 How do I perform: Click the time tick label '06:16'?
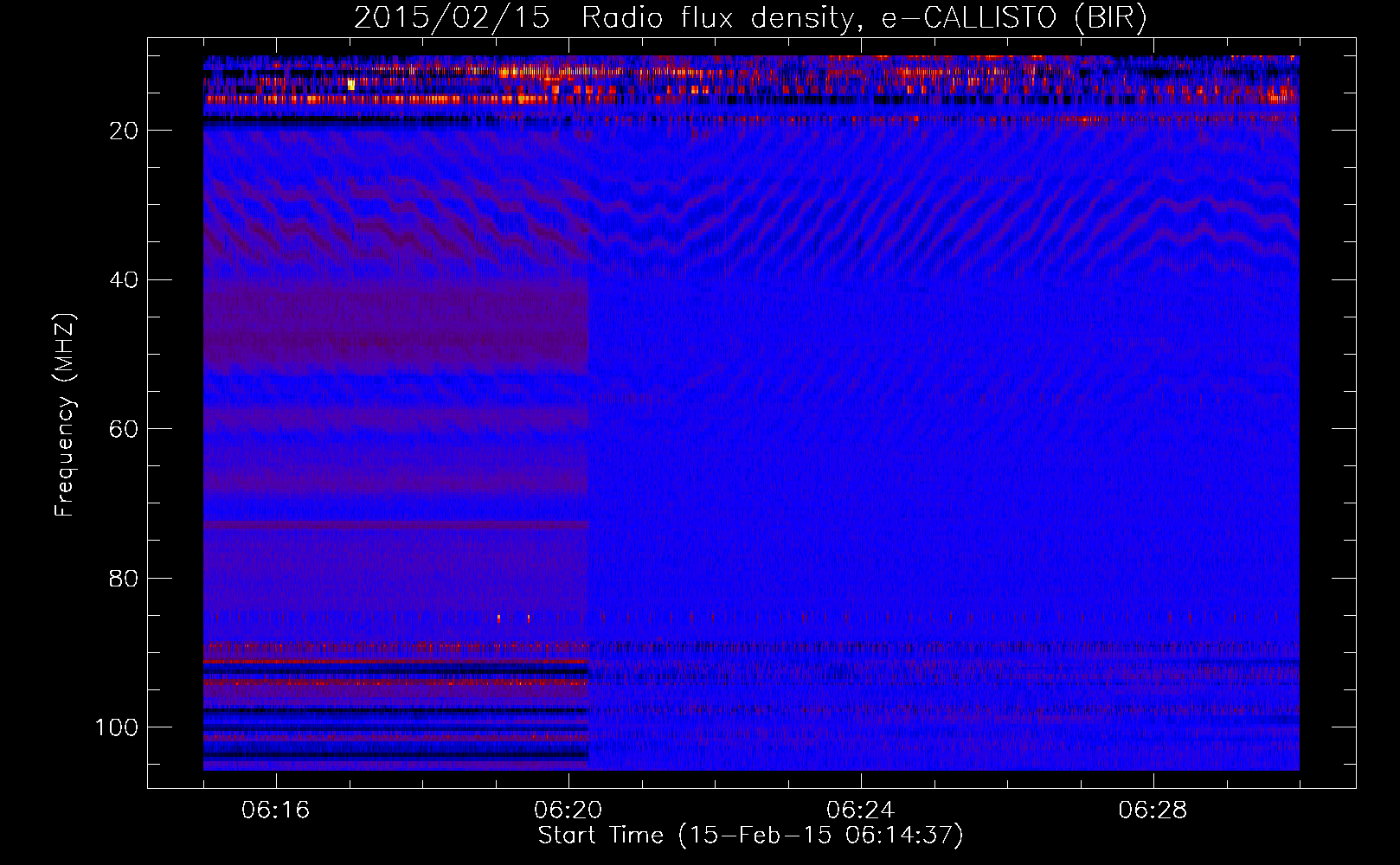[275, 811]
